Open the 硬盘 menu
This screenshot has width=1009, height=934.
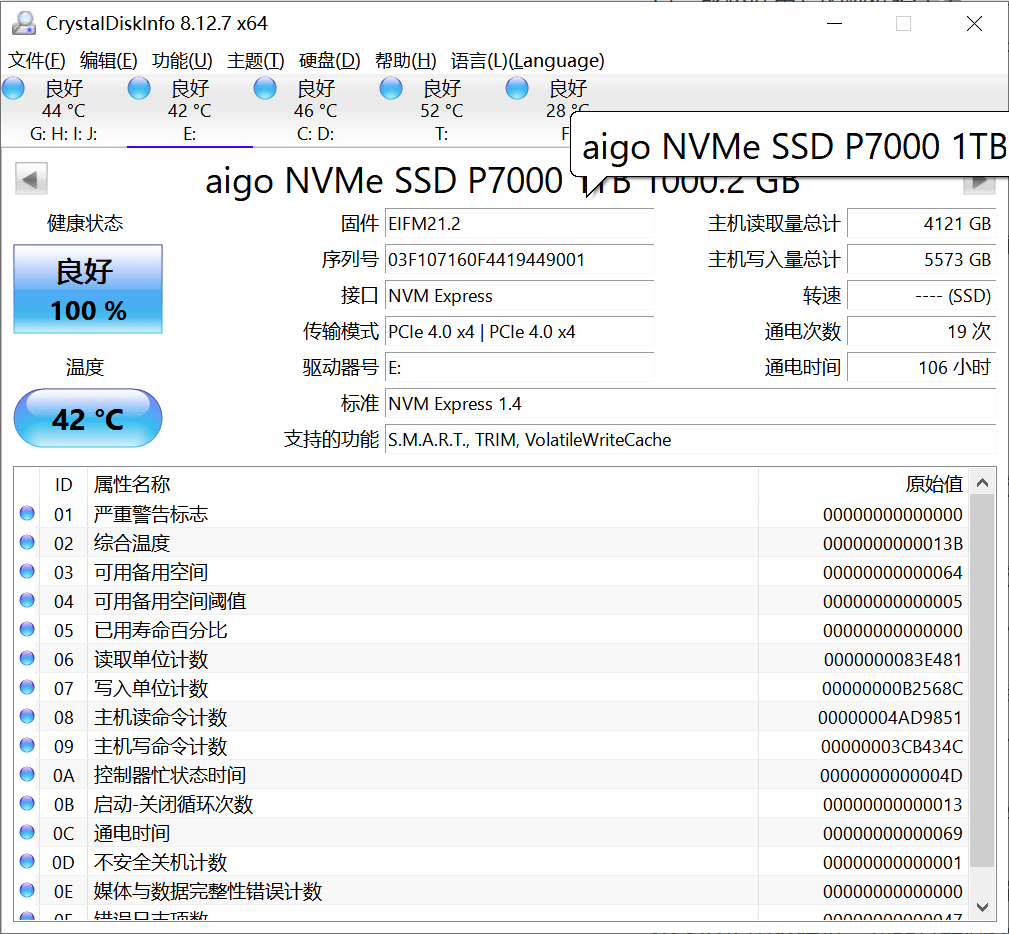click(x=329, y=60)
